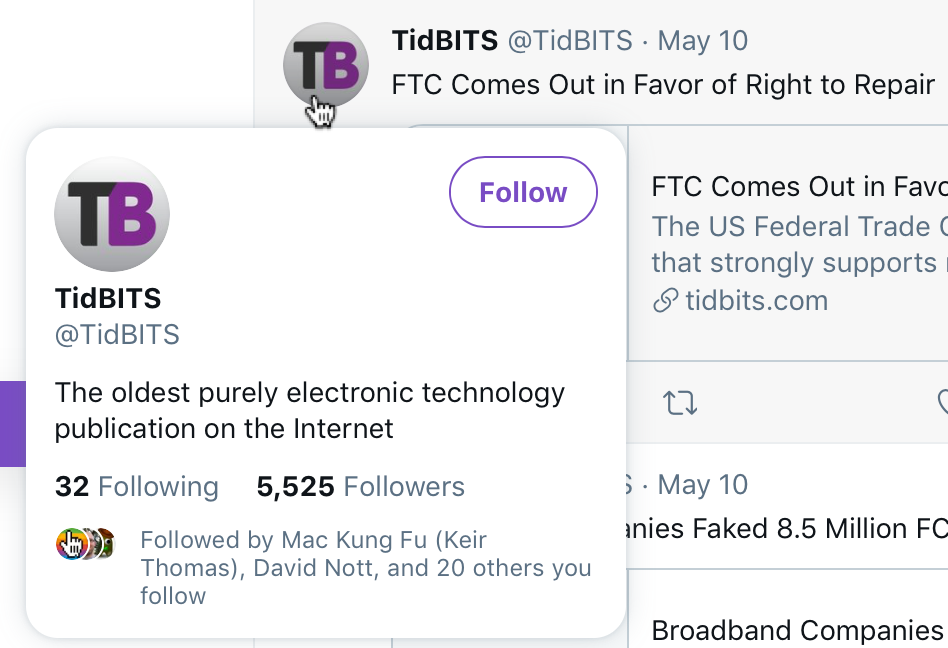The image size is (948, 648).
Task: Open the tidbits.com link in the card
Action: (x=756, y=301)
